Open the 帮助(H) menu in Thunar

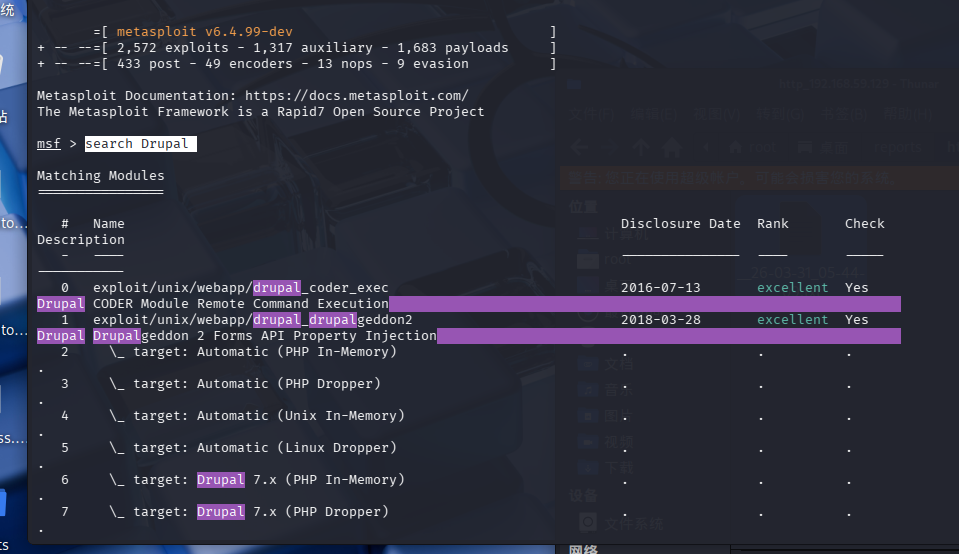908,114
